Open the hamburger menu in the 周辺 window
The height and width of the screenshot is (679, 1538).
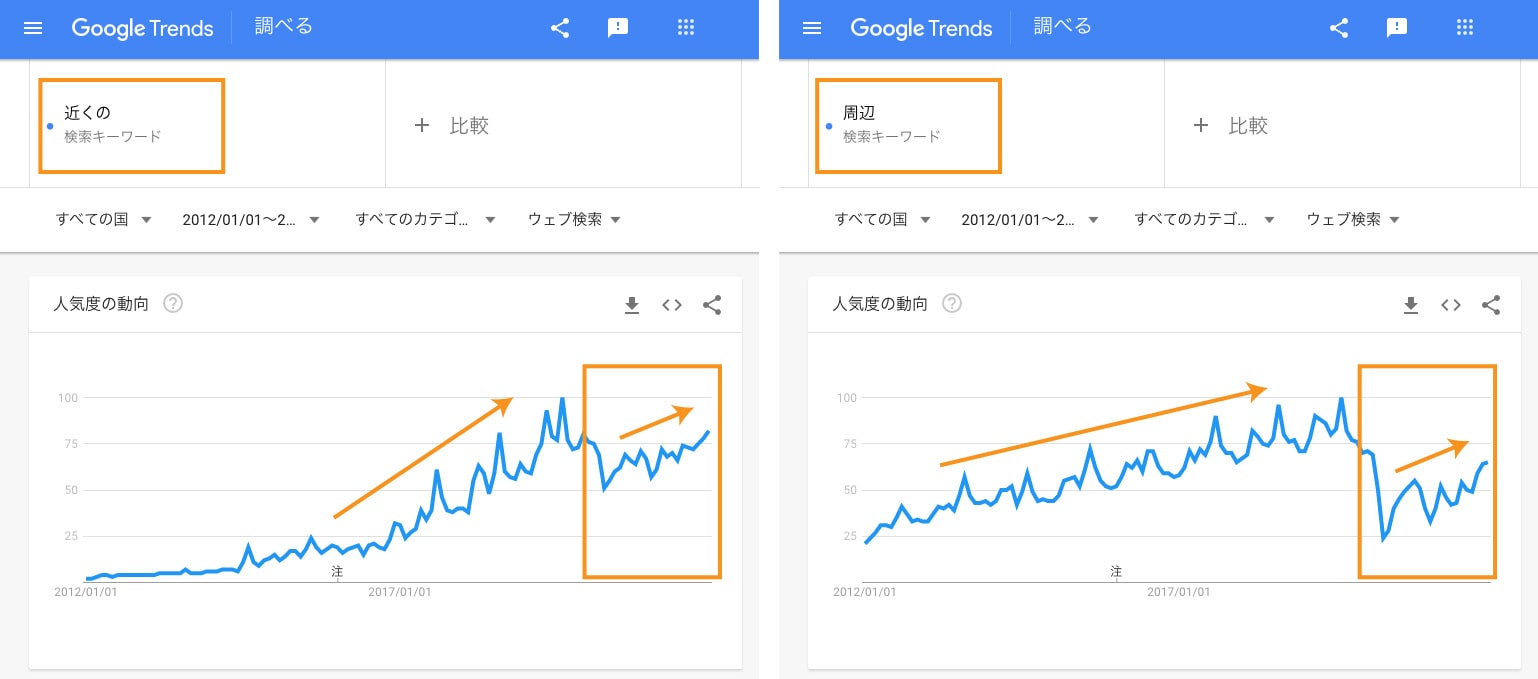[x=812, y=28]
